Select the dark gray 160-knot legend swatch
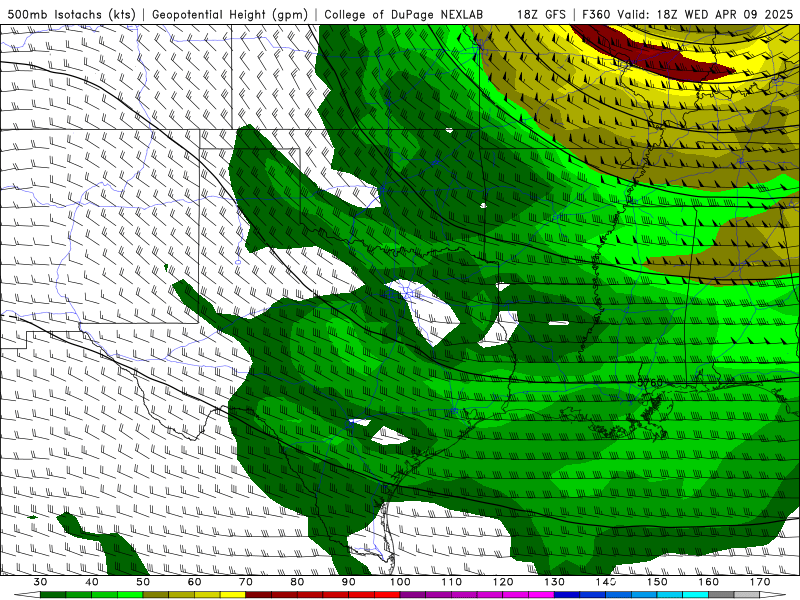The height and width of the screenshot is (600, 800). coord(721,595)
